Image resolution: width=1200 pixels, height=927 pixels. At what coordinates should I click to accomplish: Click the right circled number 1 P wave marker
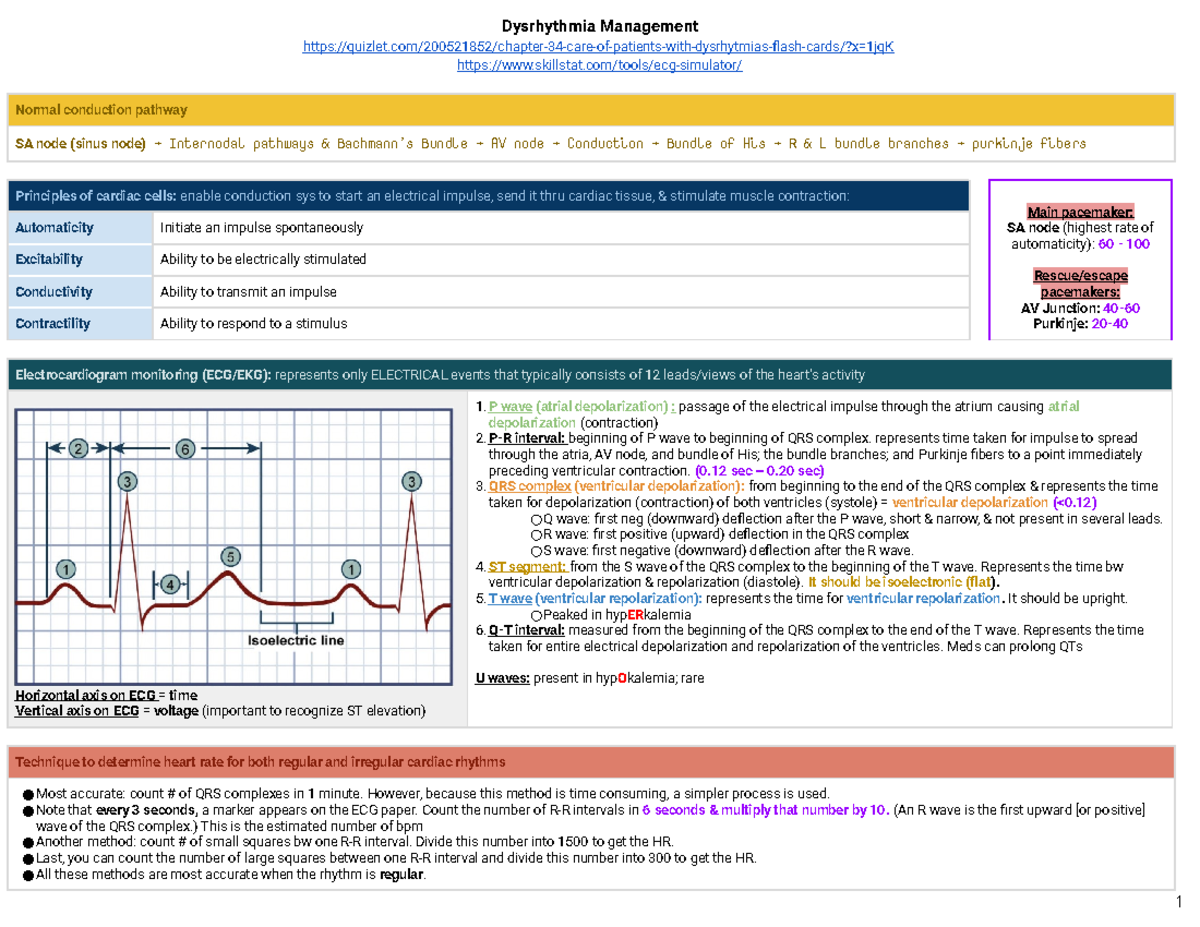[351, 568]
